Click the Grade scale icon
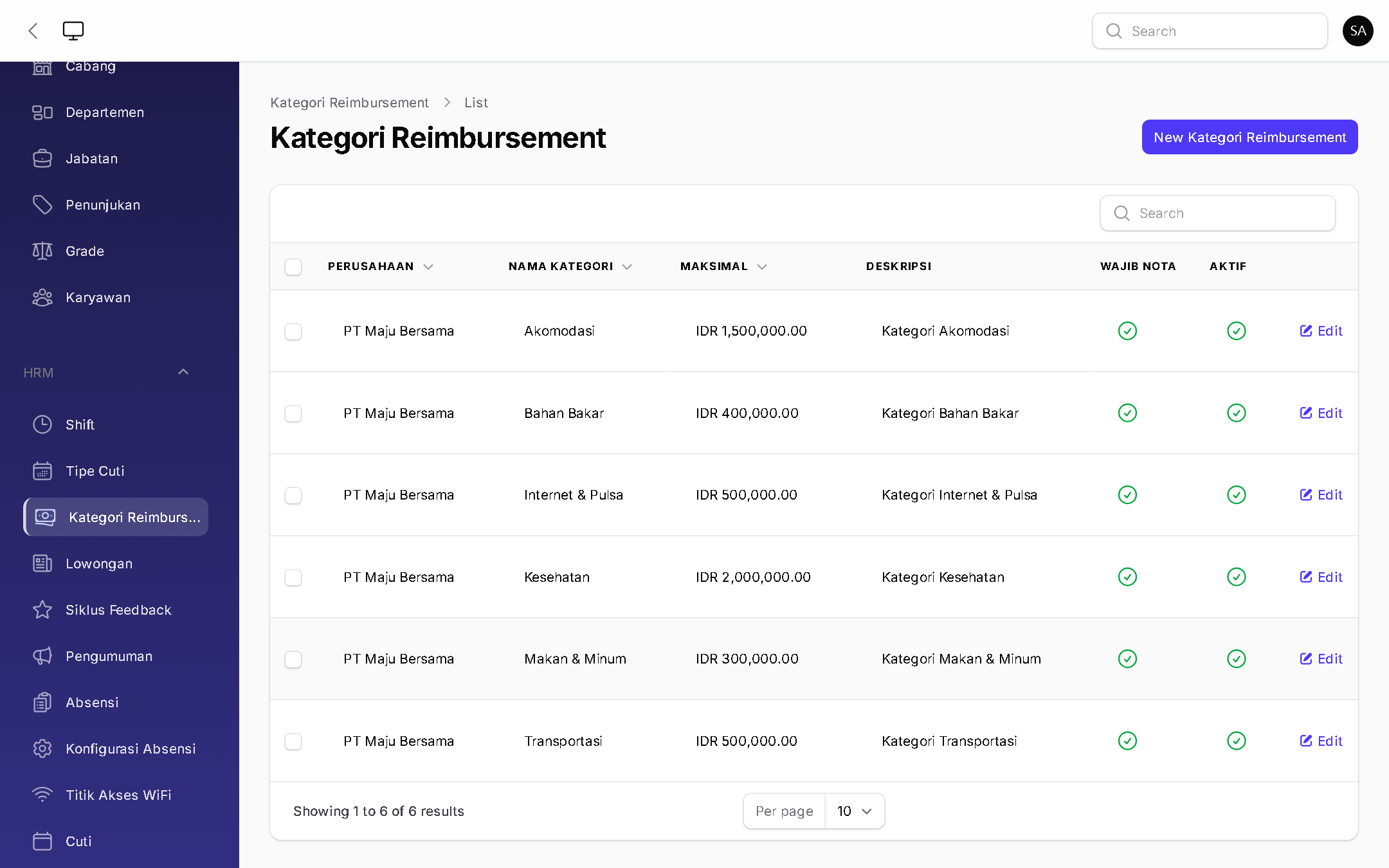This screenshot has height=868, width=1389. point(42,251)
